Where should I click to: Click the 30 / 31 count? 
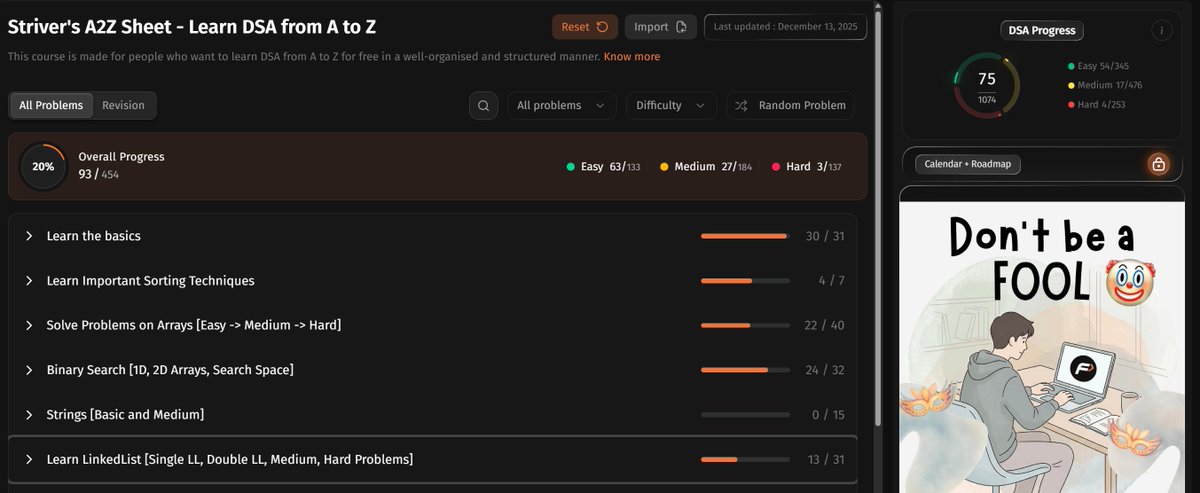[x=825, y=236]
